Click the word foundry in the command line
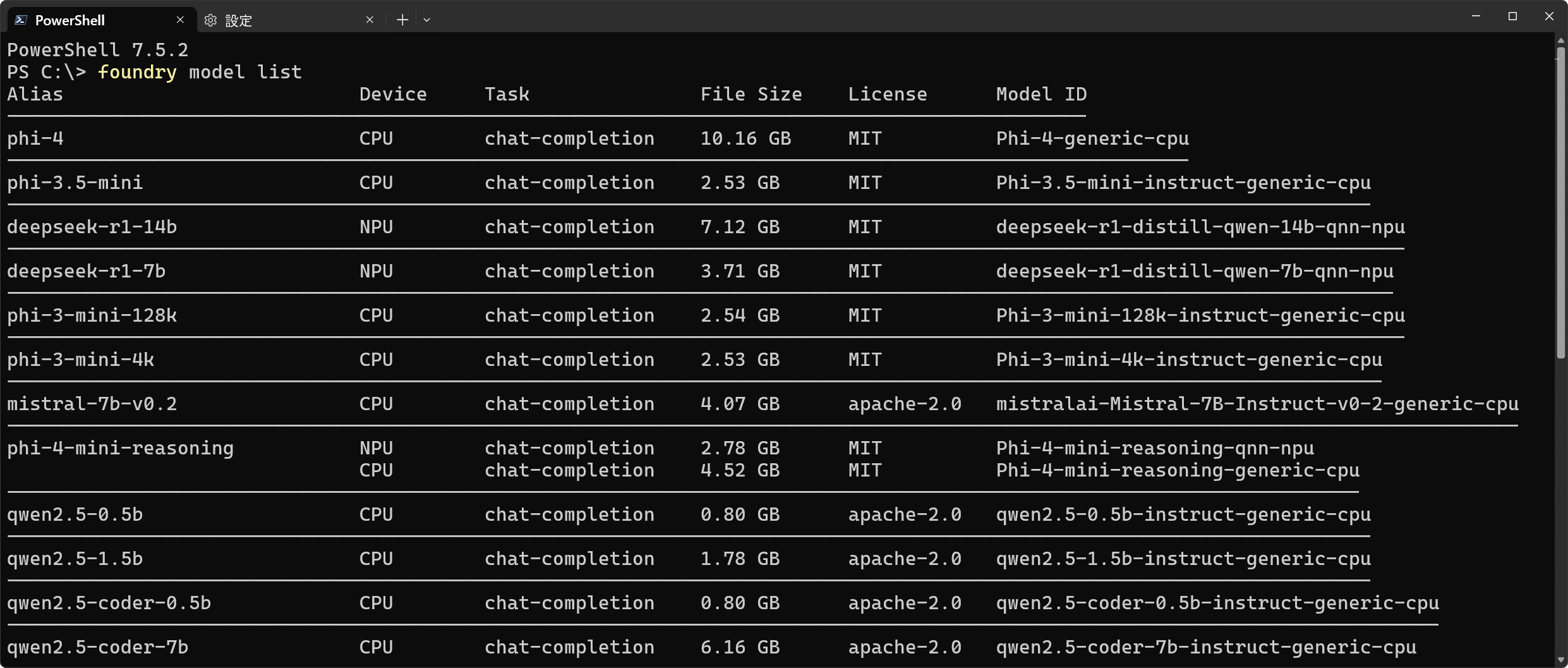This screenshot has width=1568, height=668. pos(137,72)
